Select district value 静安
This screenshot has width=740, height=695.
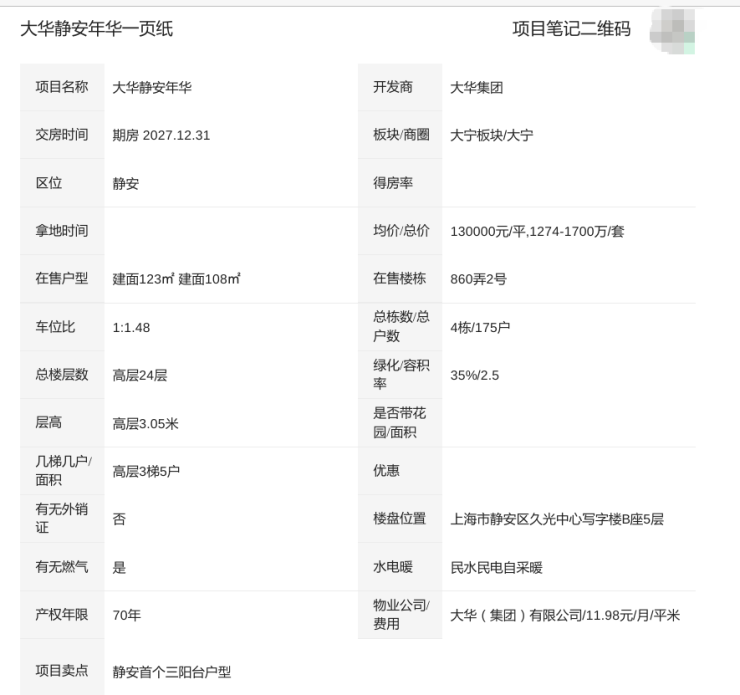[126, 184]
